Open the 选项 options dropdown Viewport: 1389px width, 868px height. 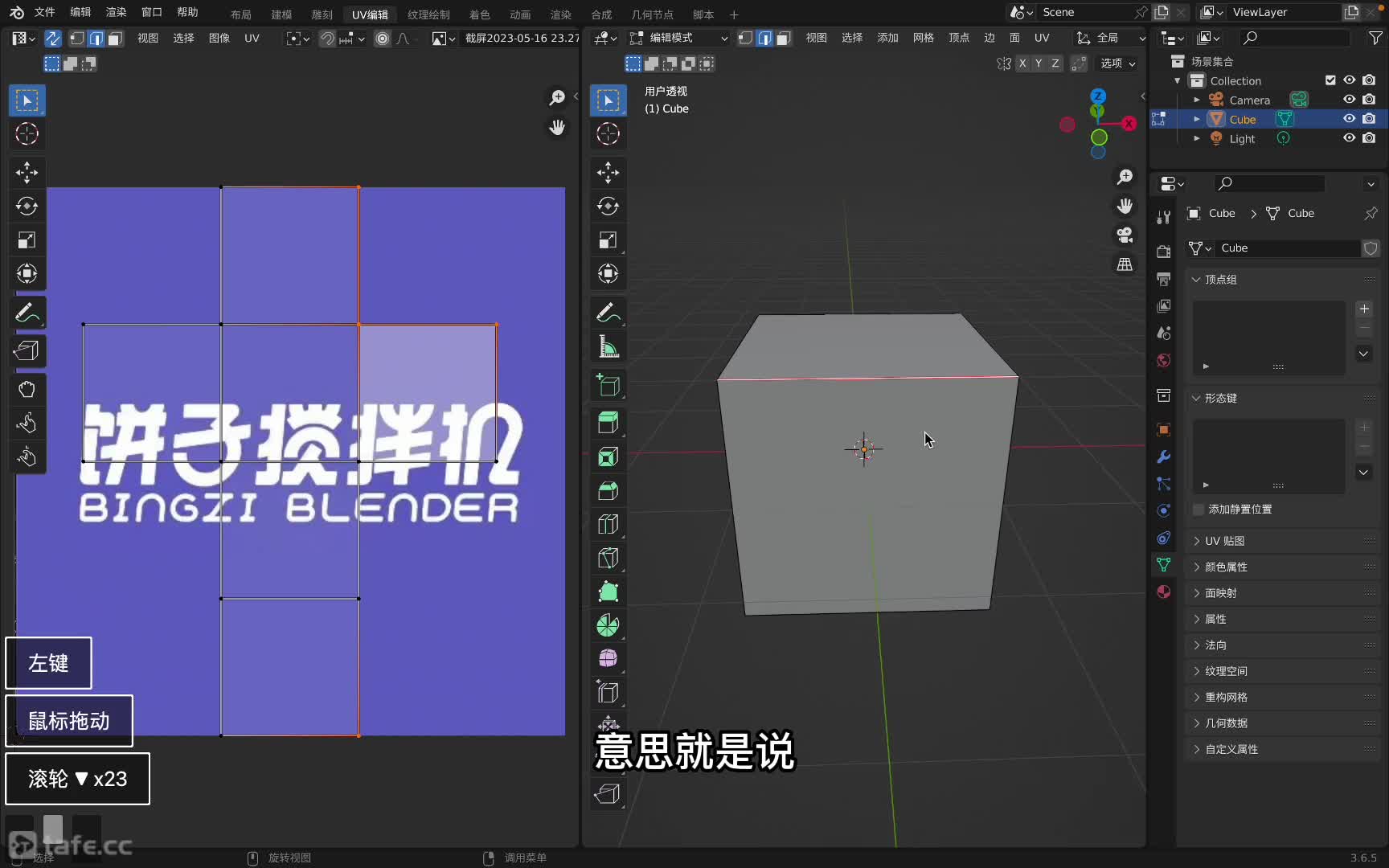[x=1117, y=63]
